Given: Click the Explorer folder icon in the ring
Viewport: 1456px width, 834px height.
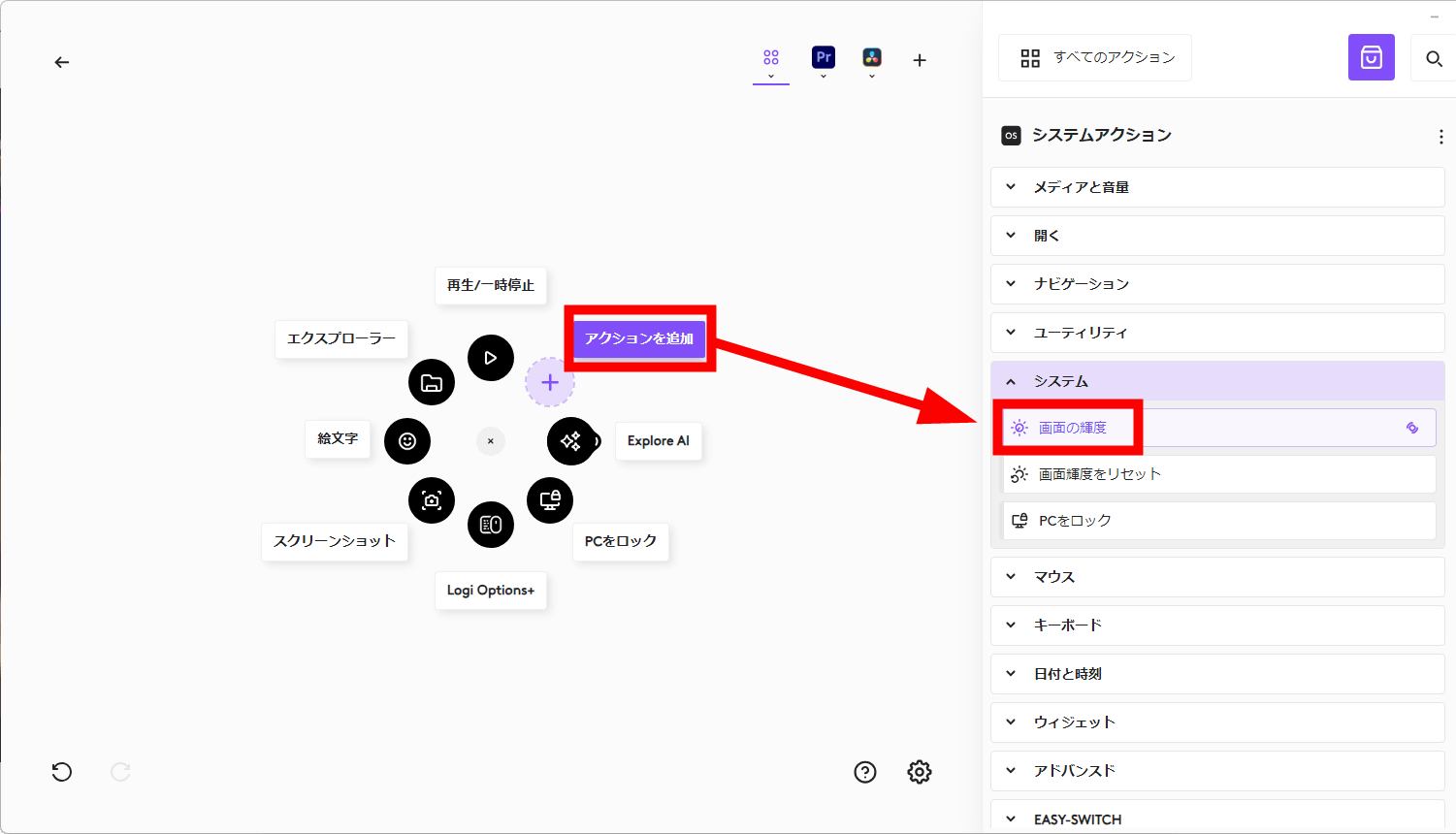Looking at the screenshot, I should (x=432, y=382).
